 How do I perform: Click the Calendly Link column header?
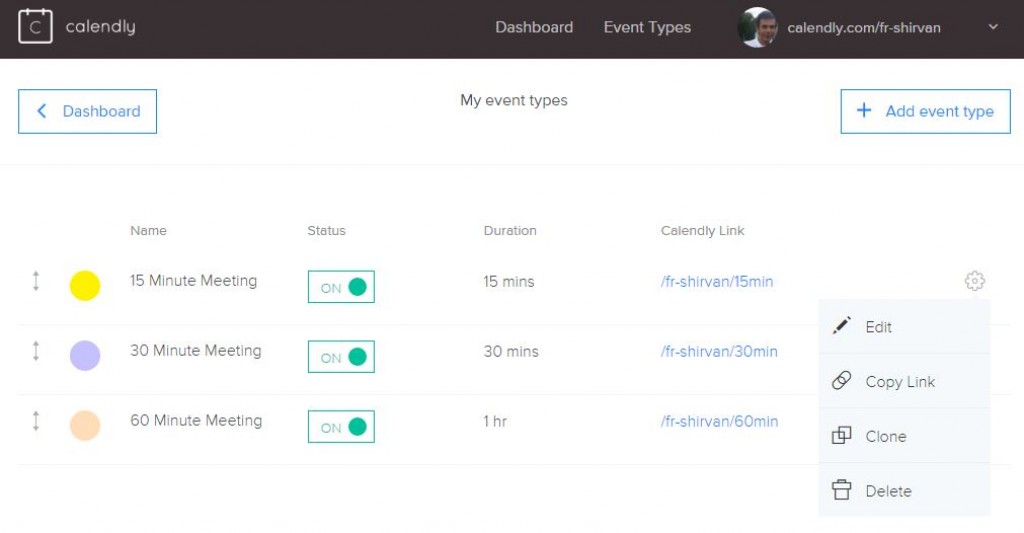tap(702, 231)
